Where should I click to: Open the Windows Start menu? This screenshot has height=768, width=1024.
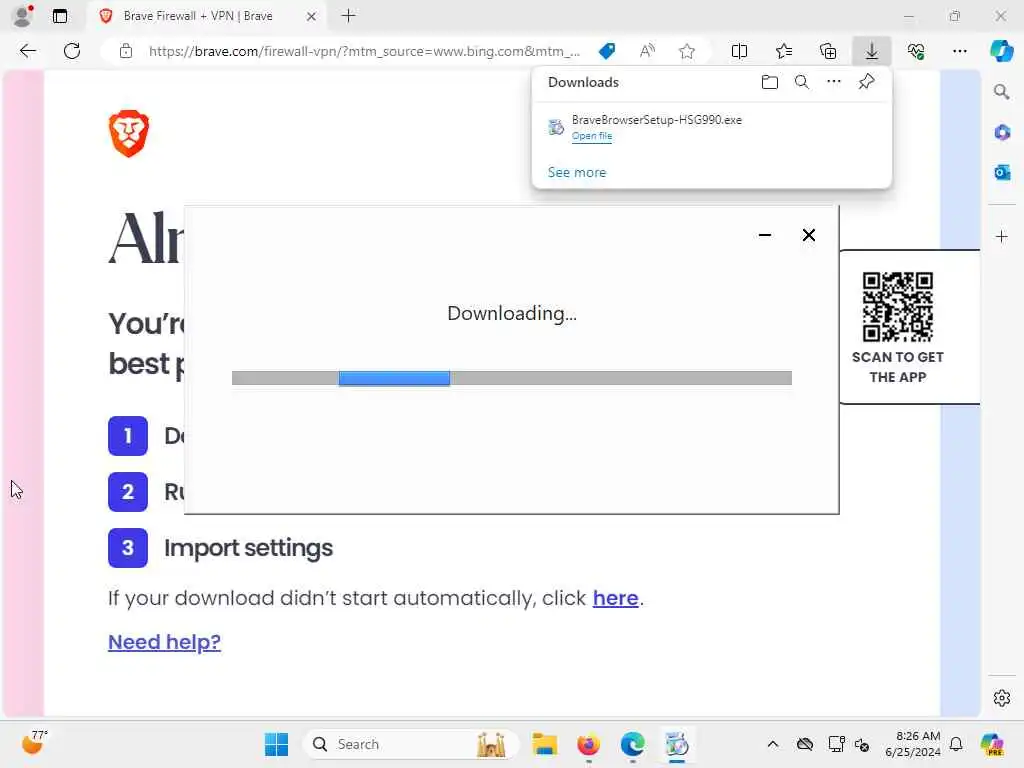coord(276,744)
